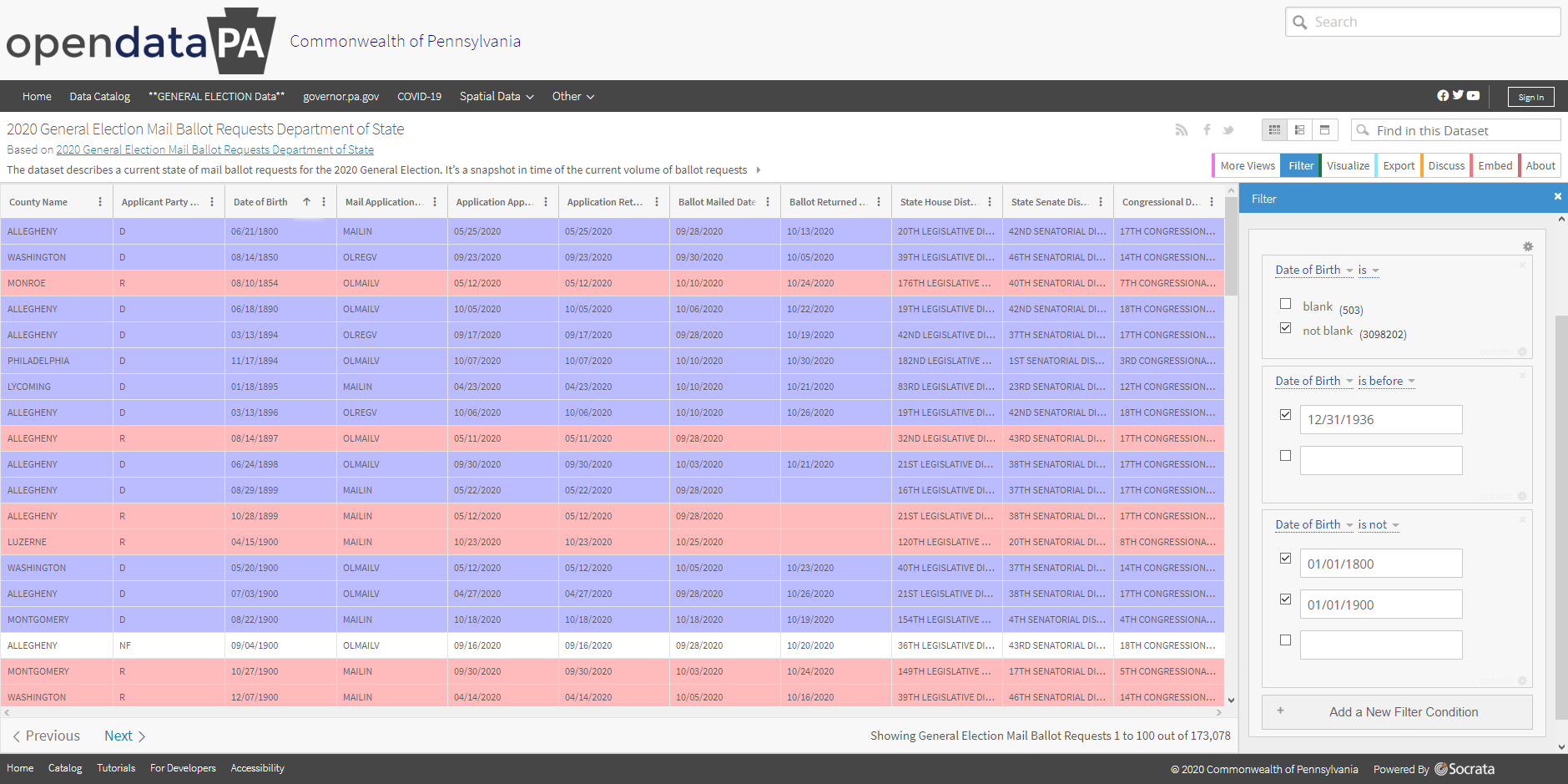Change 'is before' operator dropdown

point(1387,381)
